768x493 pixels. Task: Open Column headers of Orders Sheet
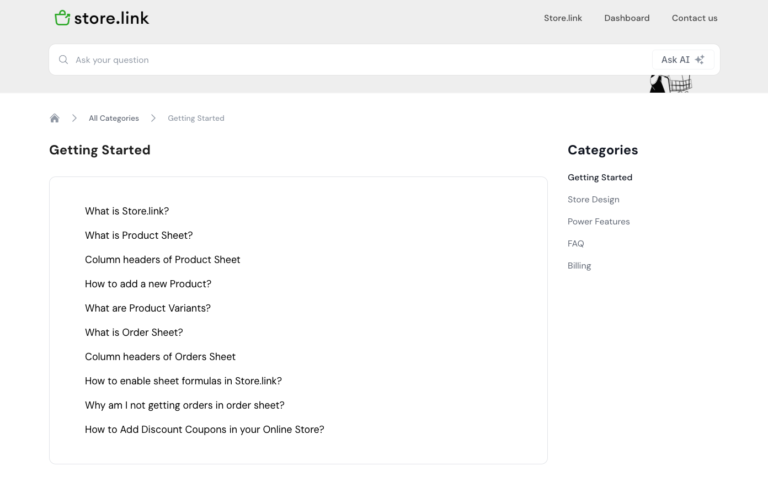point(160,357)
